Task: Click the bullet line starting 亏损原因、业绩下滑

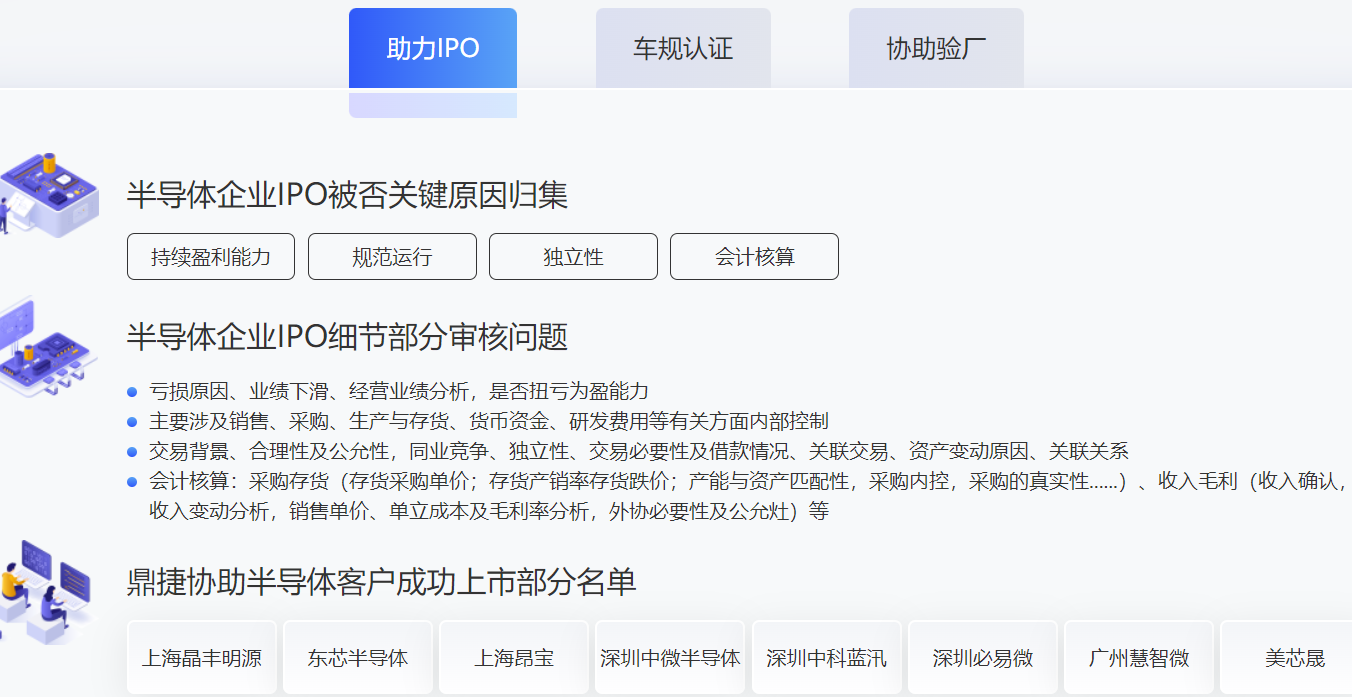Action: pos(398,391)
